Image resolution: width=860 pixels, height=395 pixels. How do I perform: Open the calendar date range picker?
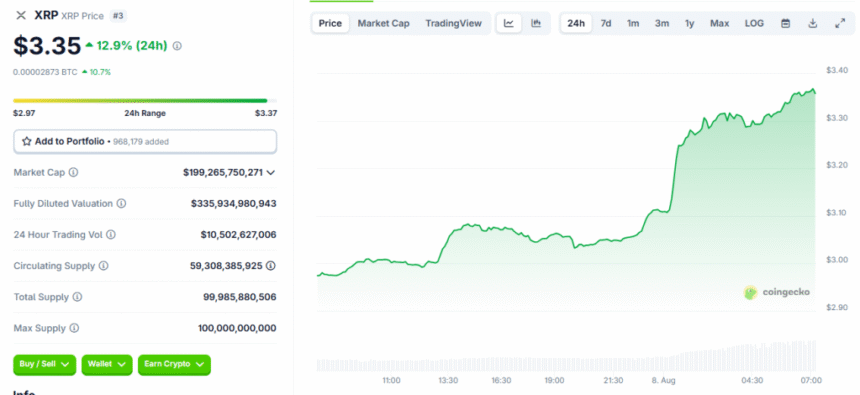(x=785, y=24)
